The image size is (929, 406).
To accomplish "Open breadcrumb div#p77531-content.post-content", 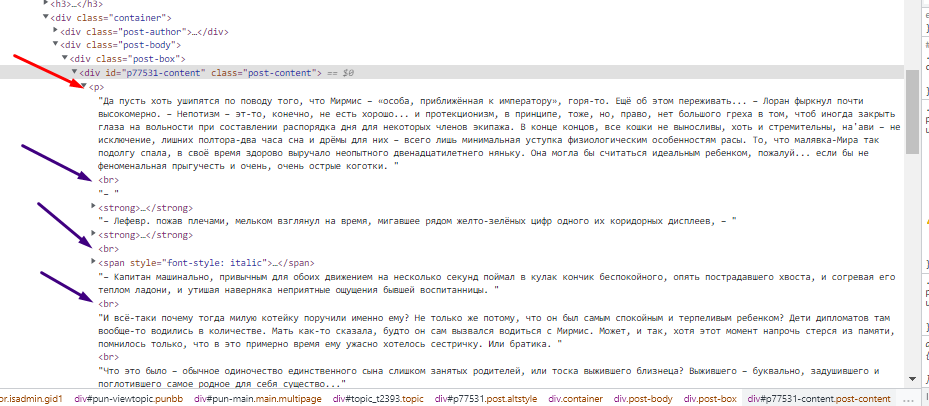I will click(818, 399).
